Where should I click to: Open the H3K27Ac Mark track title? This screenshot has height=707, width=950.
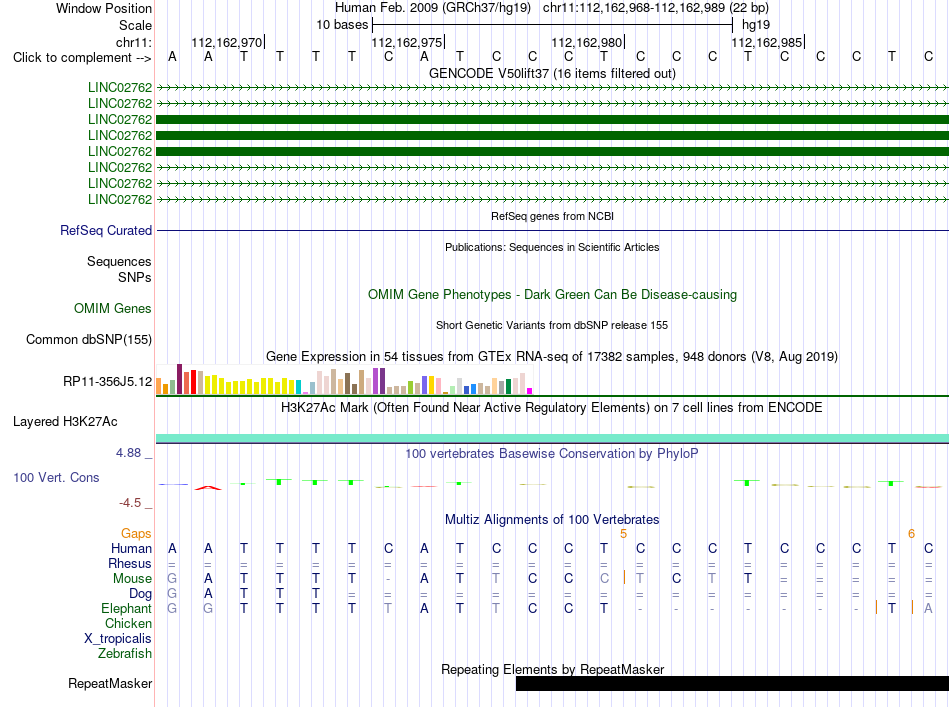[552, 407]
